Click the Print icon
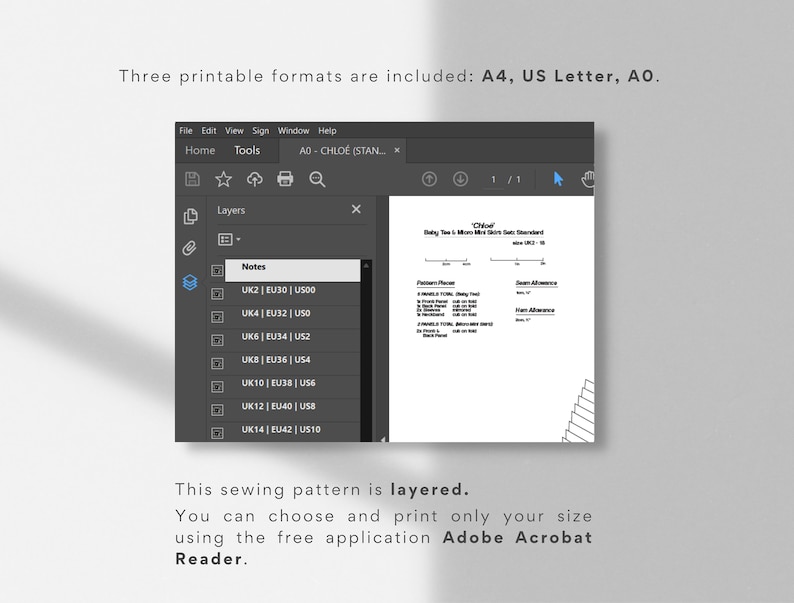 [285, 179]
